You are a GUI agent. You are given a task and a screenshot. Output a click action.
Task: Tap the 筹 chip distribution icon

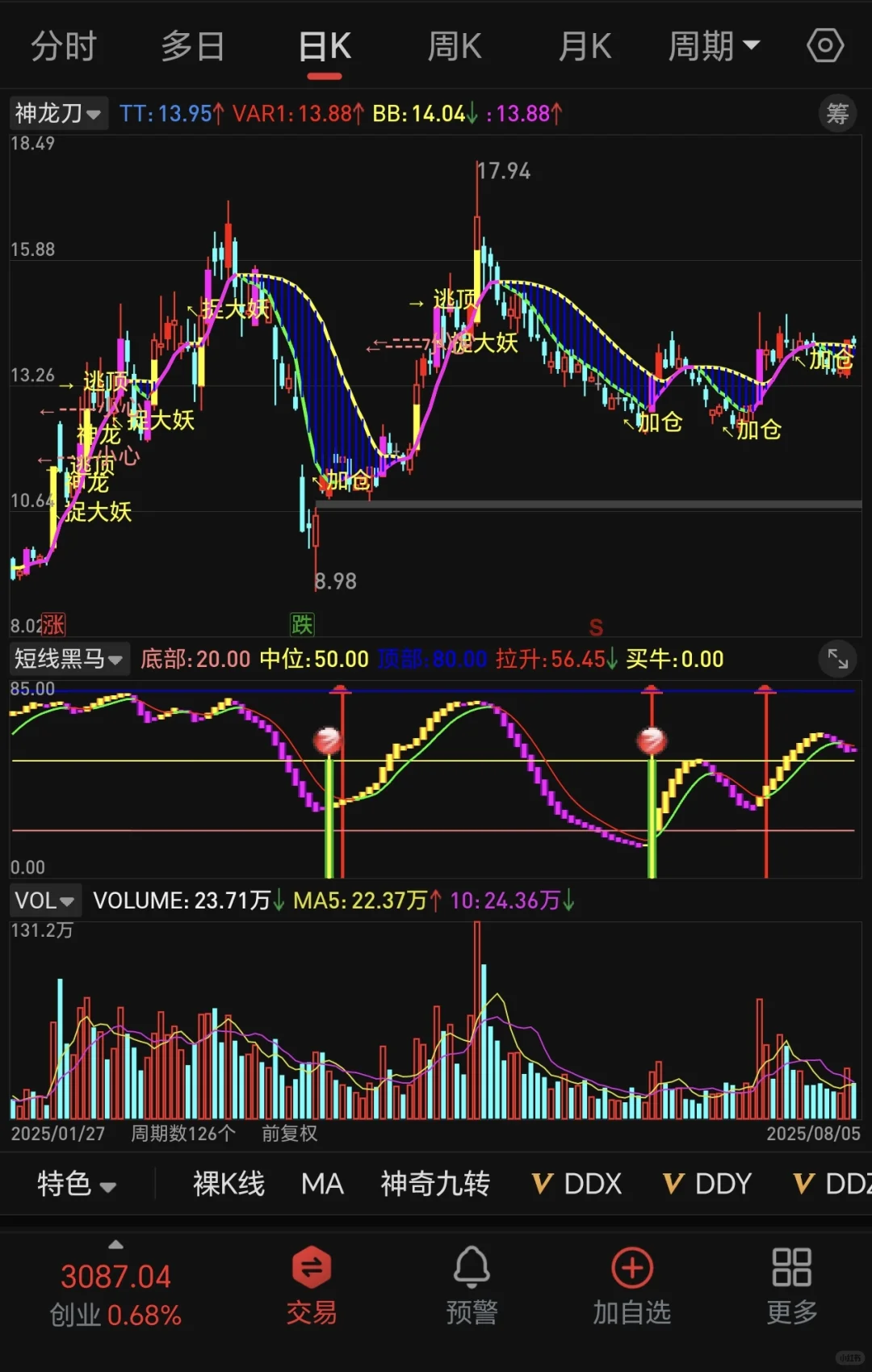click(x=837, y=113)
